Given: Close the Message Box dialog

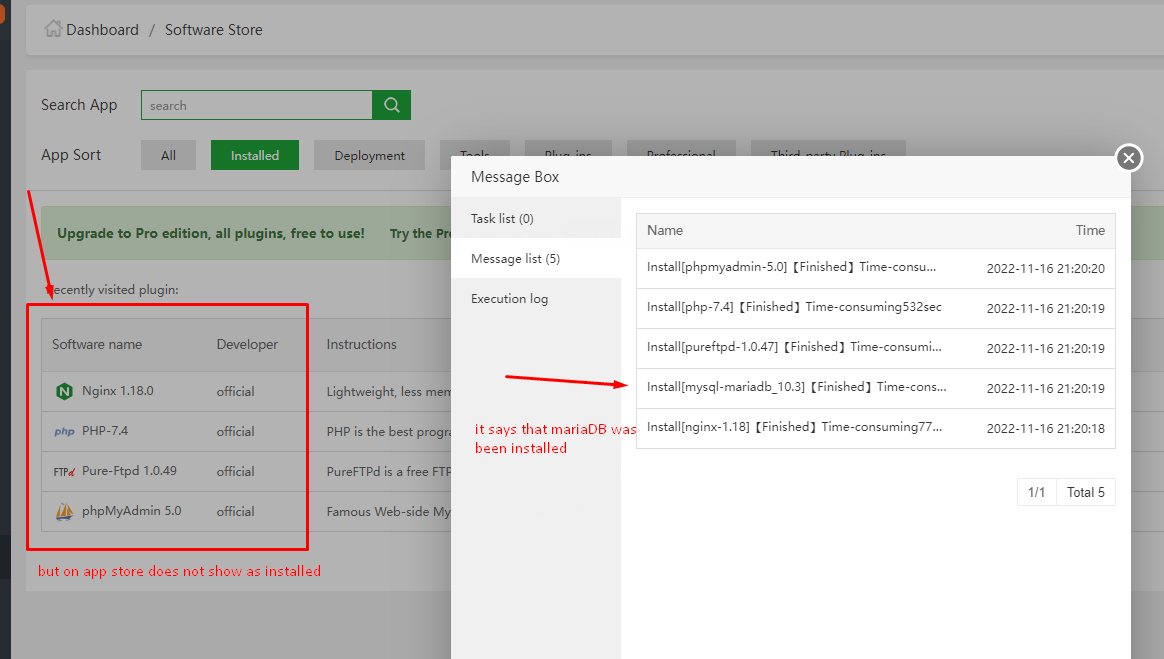Looking at the screenshot, I should [x=1128, y=157].
